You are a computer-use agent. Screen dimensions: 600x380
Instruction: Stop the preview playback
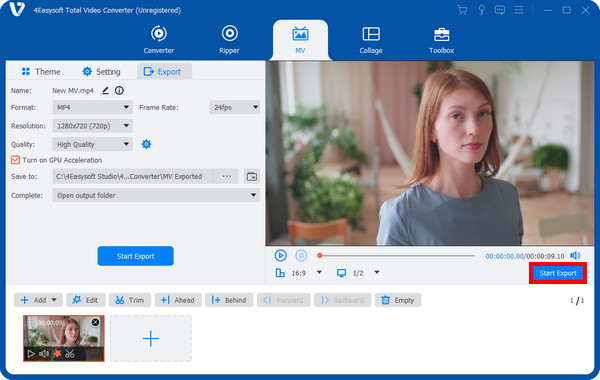(301, 255)
